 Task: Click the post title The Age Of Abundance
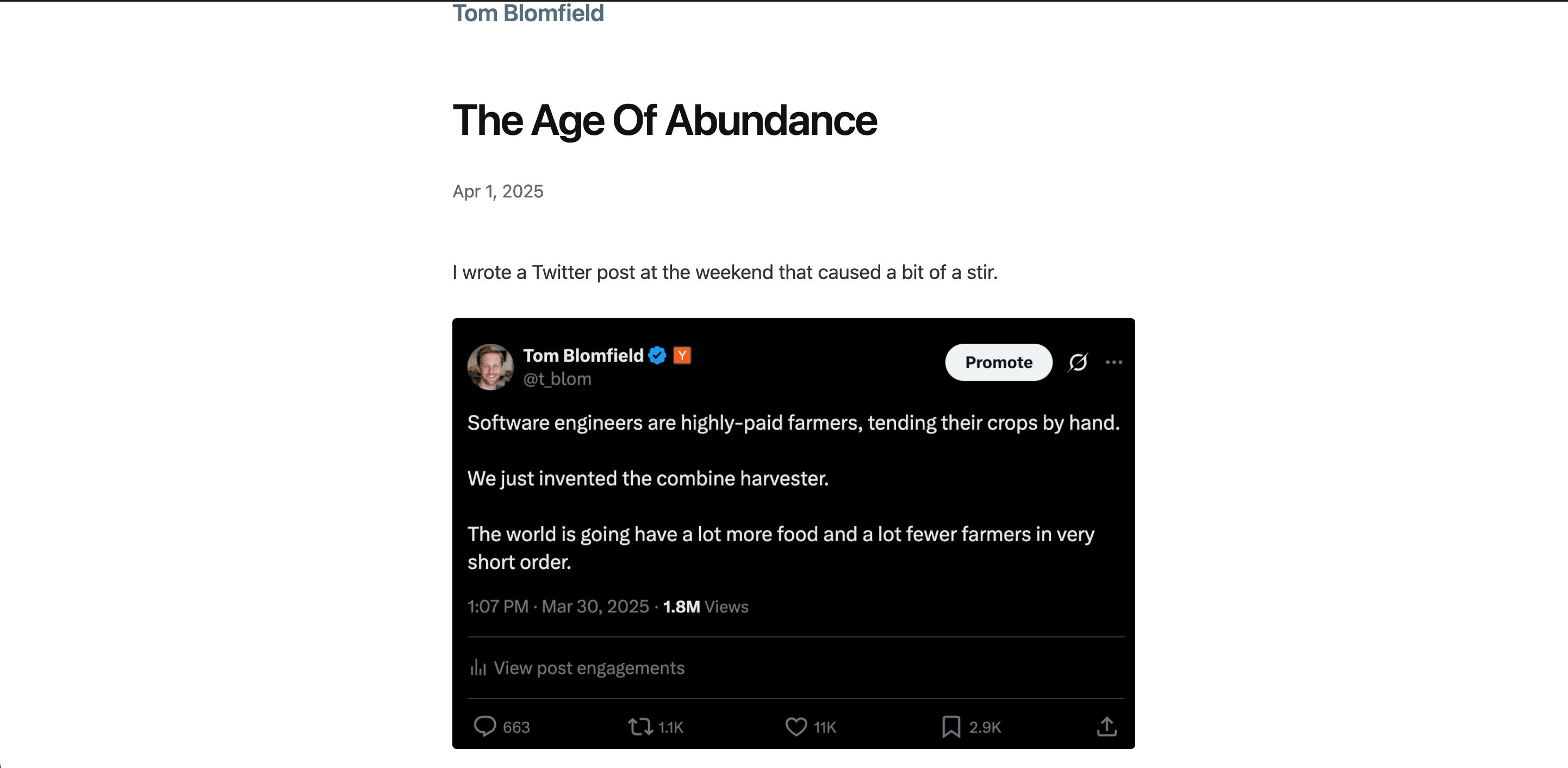point(665,121)
